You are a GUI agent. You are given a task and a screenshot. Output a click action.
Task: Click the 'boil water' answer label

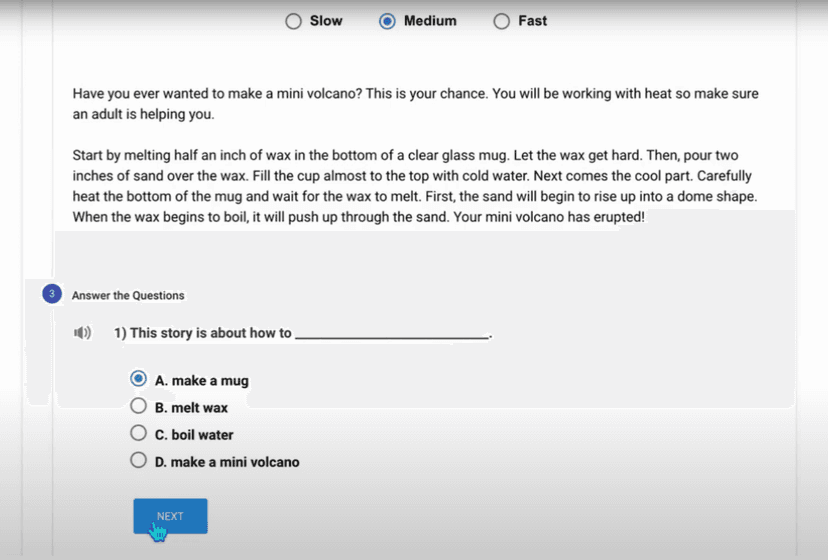click(x=202, y=435)
